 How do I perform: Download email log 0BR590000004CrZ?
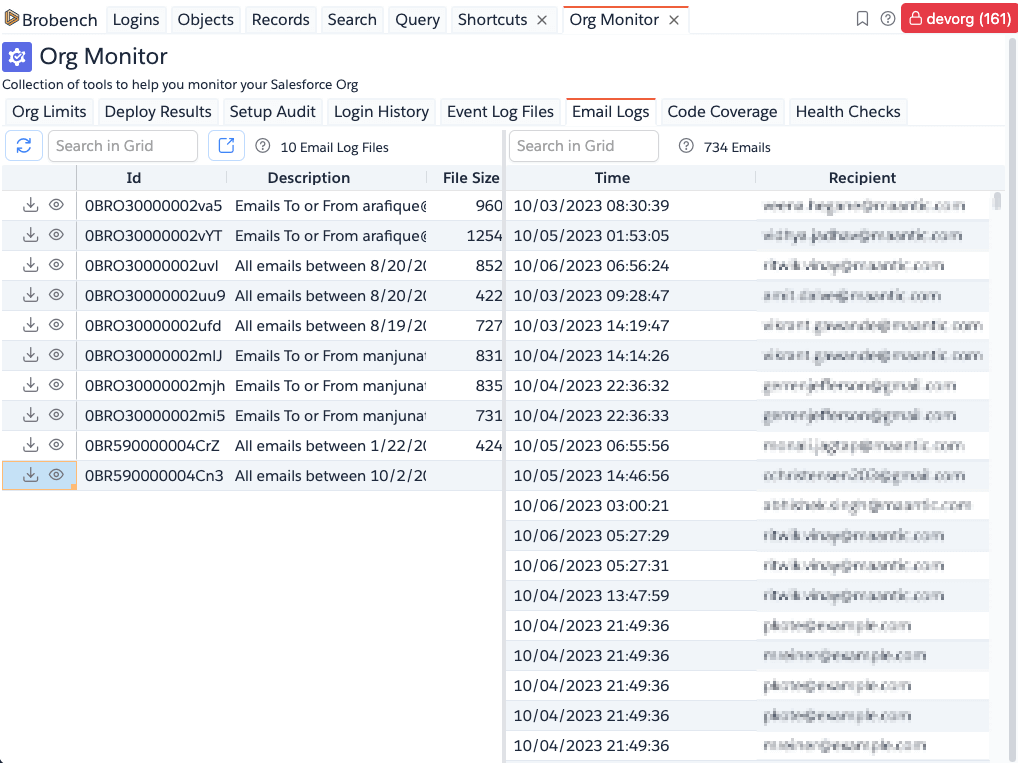(31, 445)
